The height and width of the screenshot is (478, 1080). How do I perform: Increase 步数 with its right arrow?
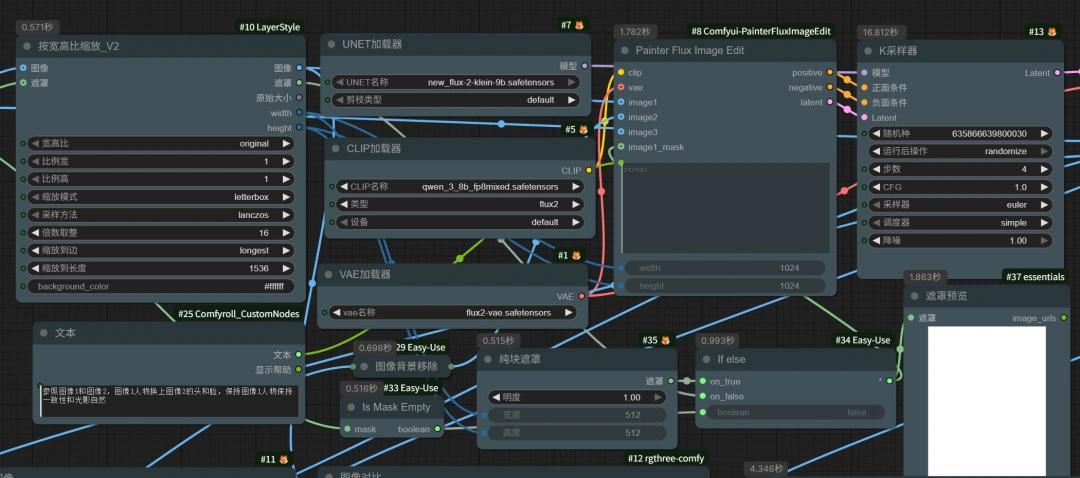(1046, 169)
